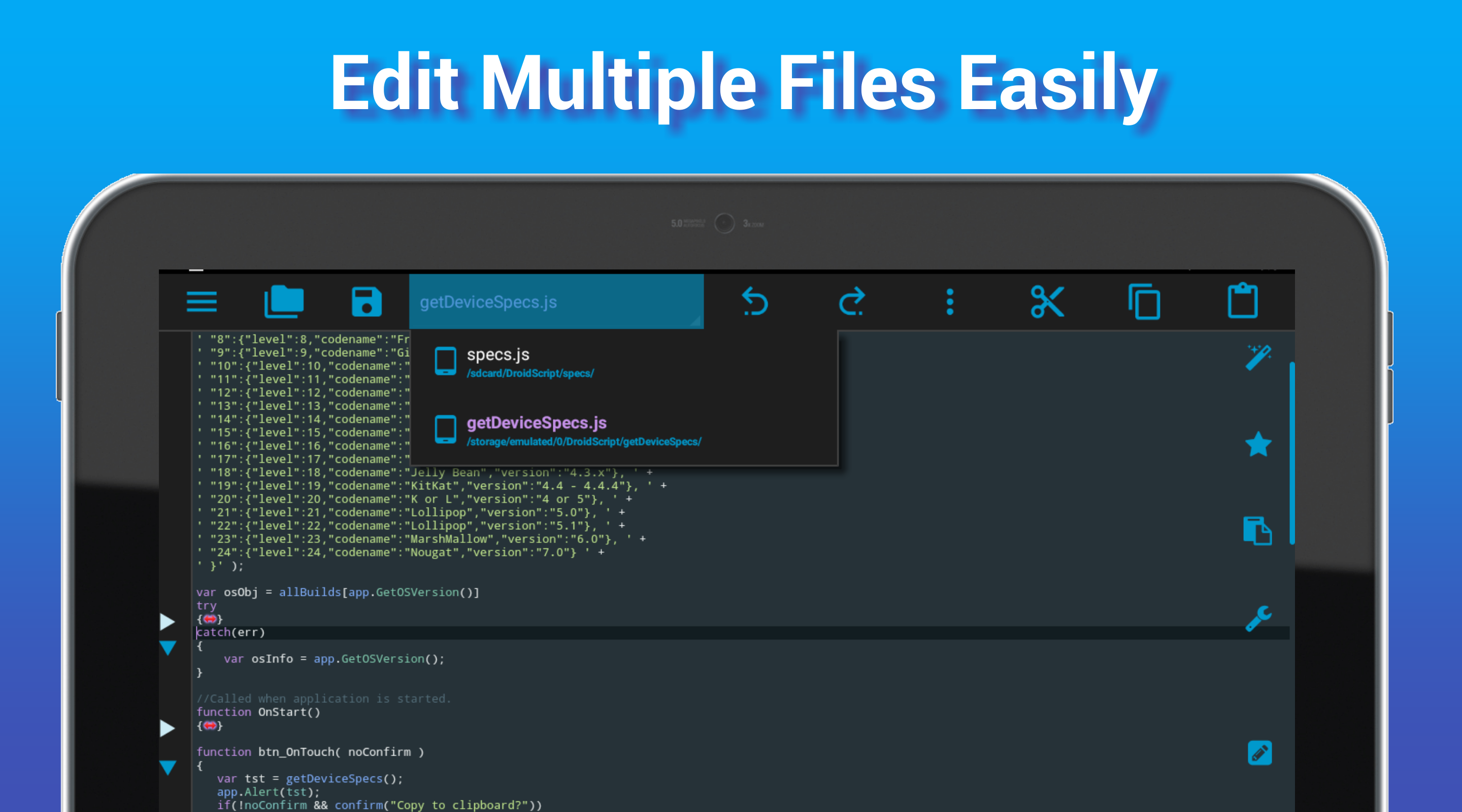Click the 'var osObj = allBuilds' line

coord(338,592)
